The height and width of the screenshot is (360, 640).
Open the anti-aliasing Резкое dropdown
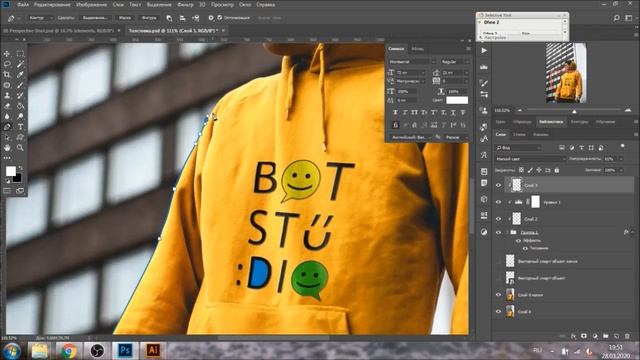click(x=457, y=137)
